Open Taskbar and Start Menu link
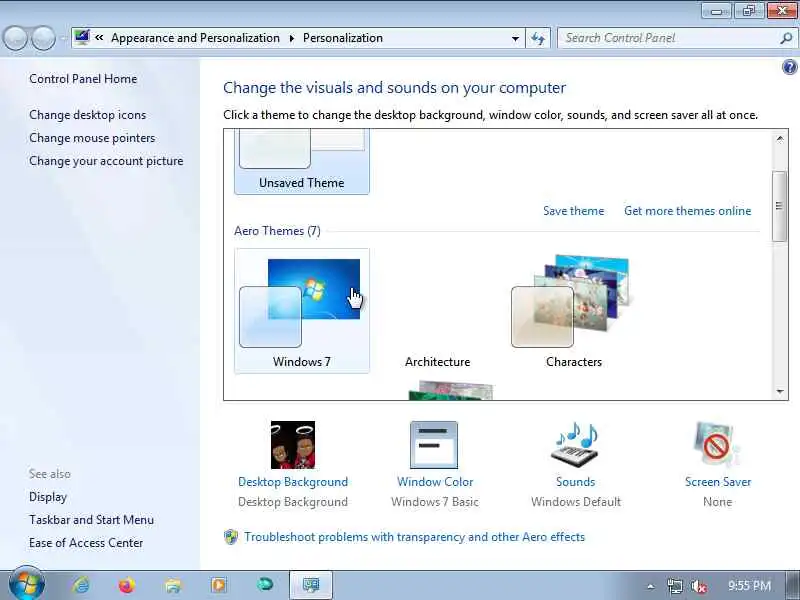800x600 pixels. [91, 520]
